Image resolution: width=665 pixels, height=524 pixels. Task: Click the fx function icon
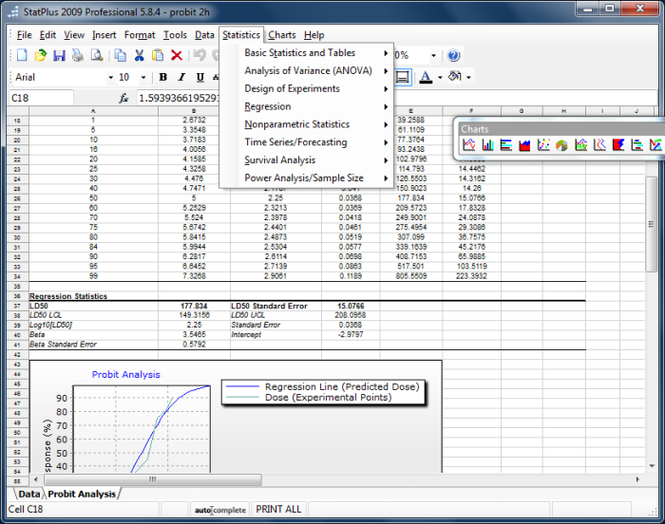tap(123, 98)
